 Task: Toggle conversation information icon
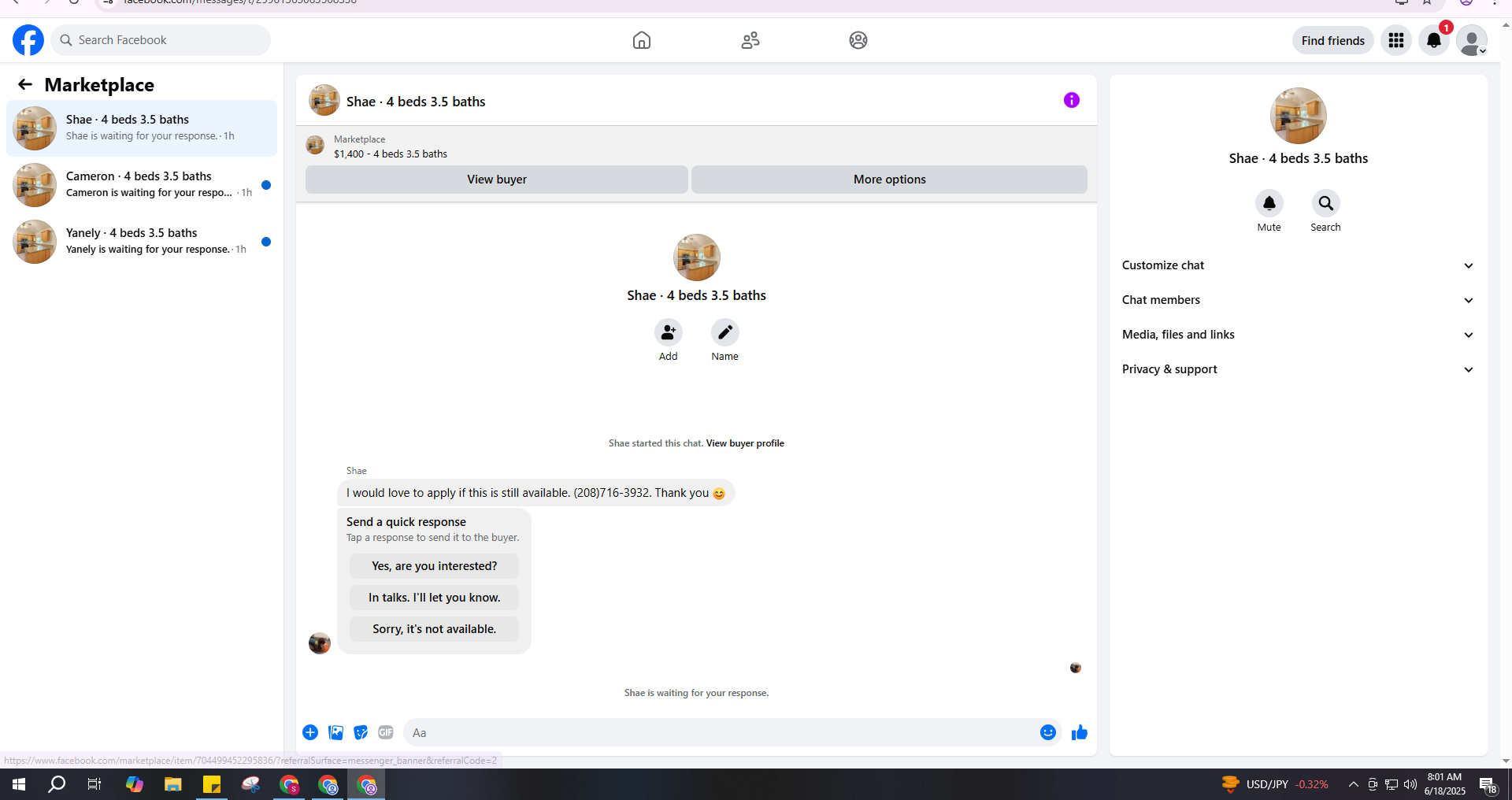[x=1072, y=100]
